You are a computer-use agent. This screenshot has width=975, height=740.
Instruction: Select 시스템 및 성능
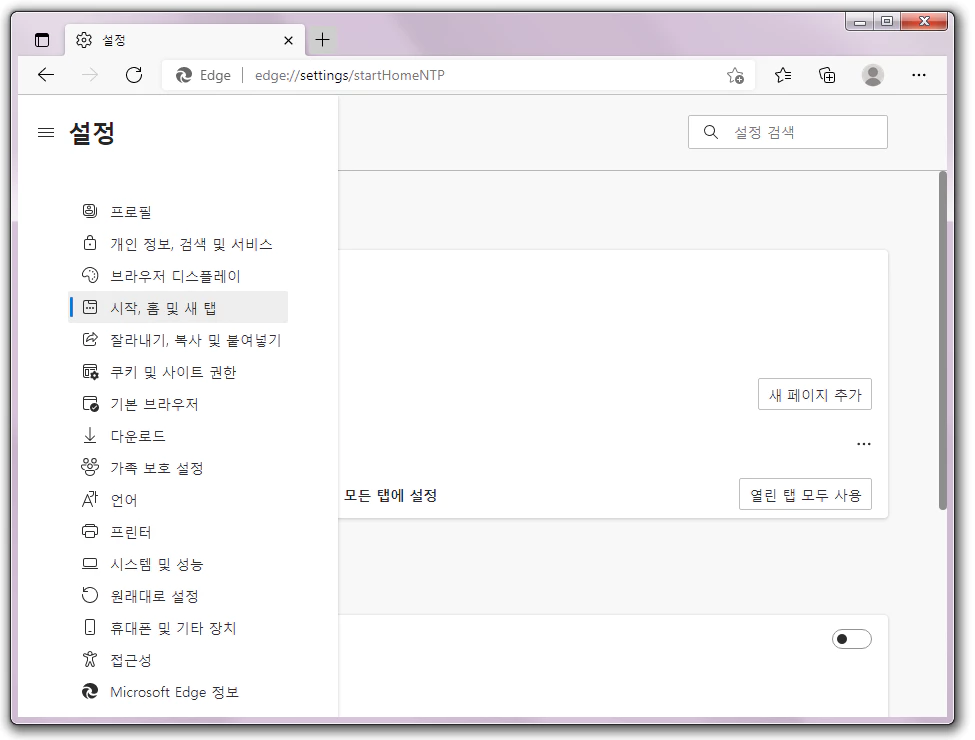178,564
